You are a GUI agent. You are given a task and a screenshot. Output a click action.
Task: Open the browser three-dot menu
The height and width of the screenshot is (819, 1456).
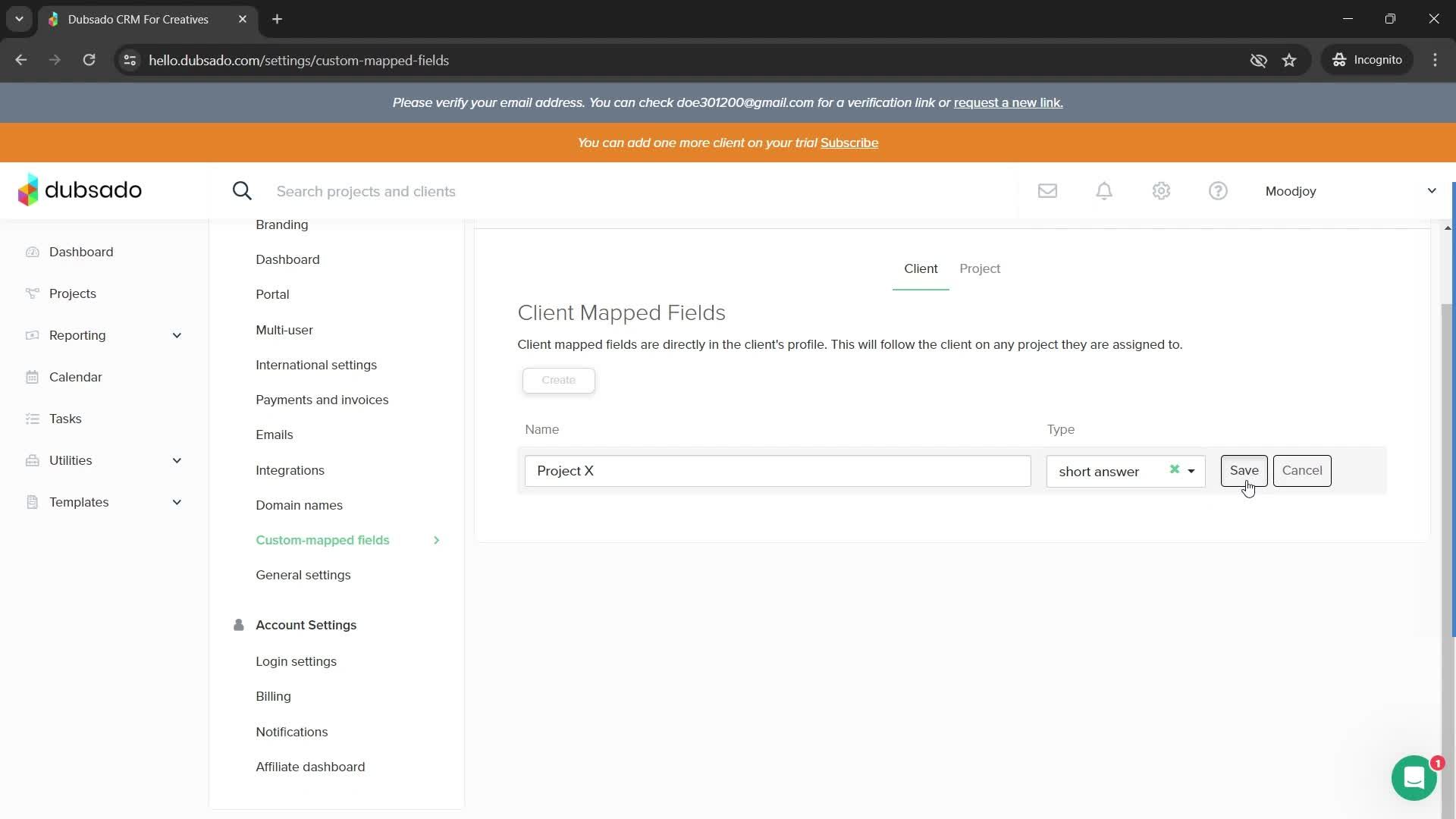tap(1435, 60)
